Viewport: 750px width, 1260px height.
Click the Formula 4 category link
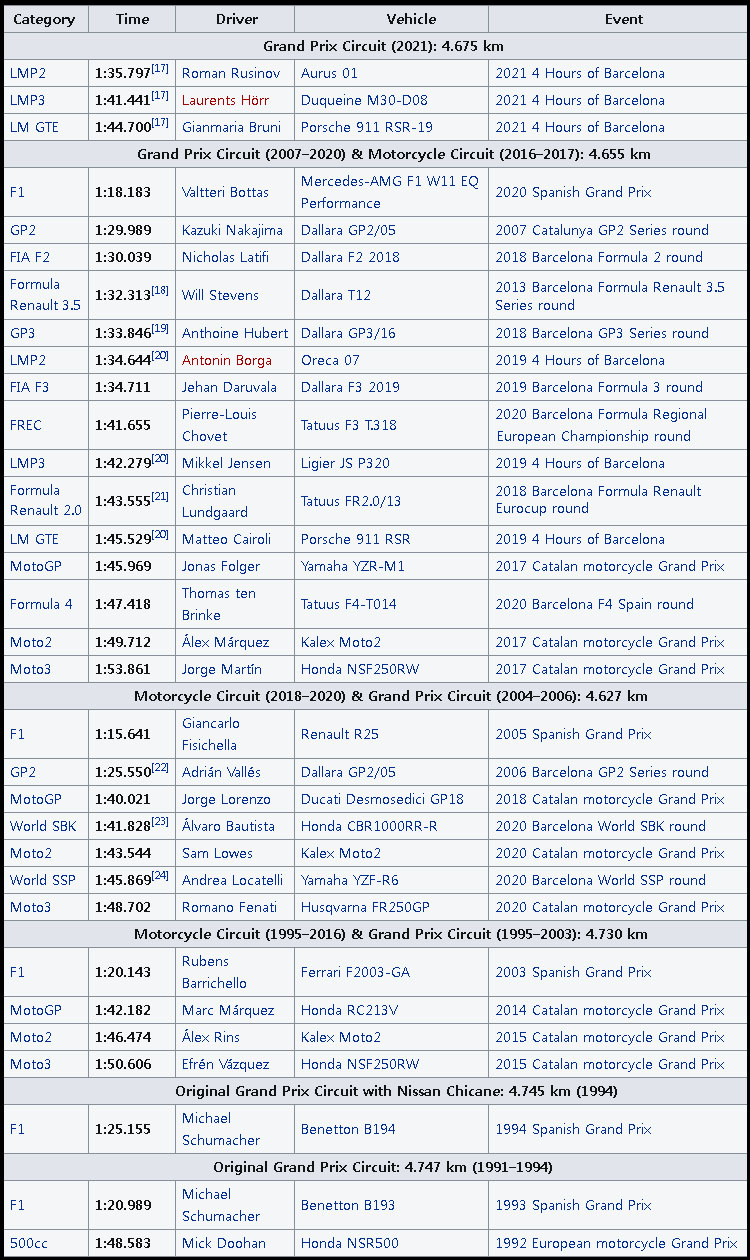[x=41, y=604]
